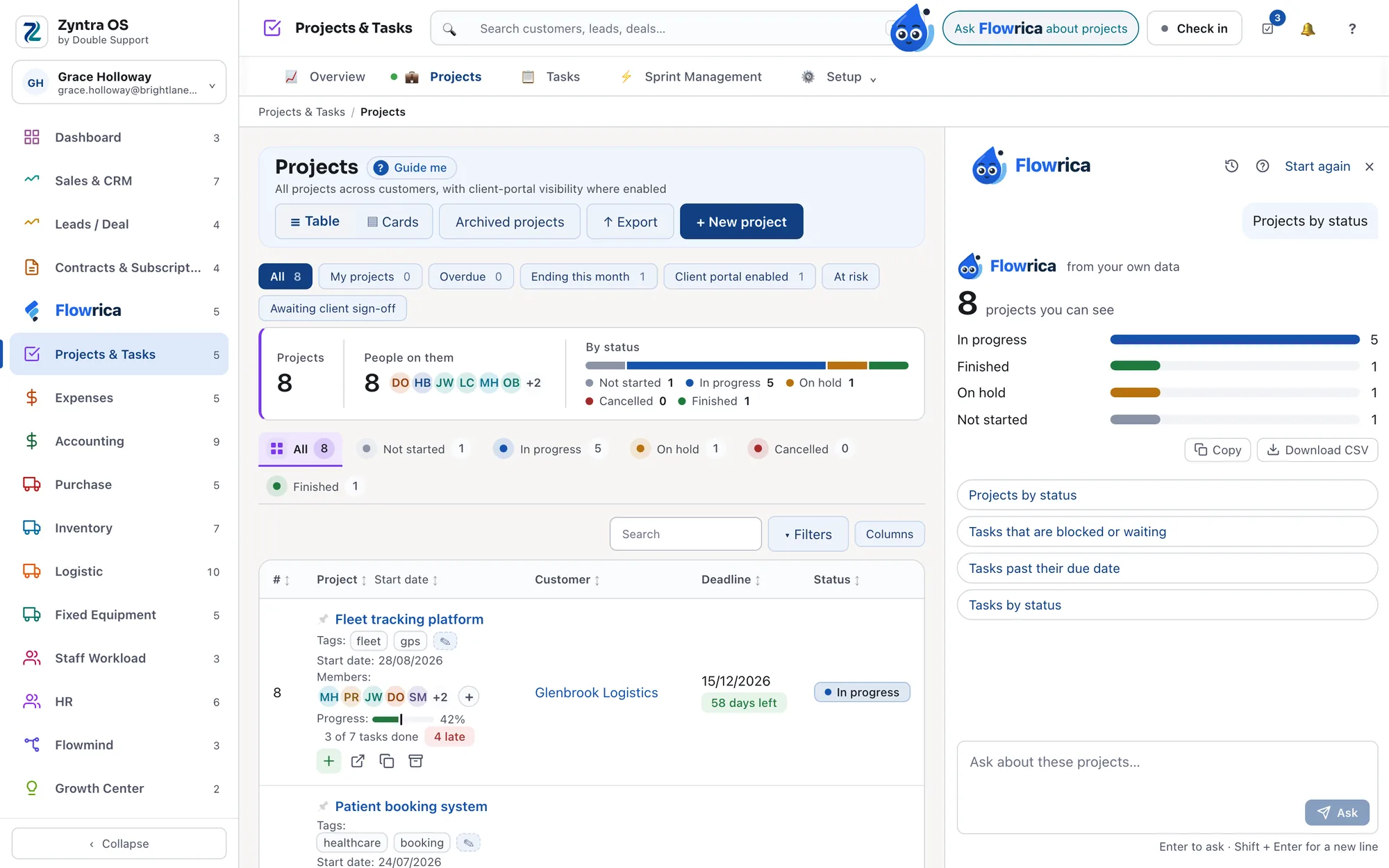This screenshot has width=1389, height=868.
Task: Open the Setup dropdown menu
Action: [x=839, y=77]
